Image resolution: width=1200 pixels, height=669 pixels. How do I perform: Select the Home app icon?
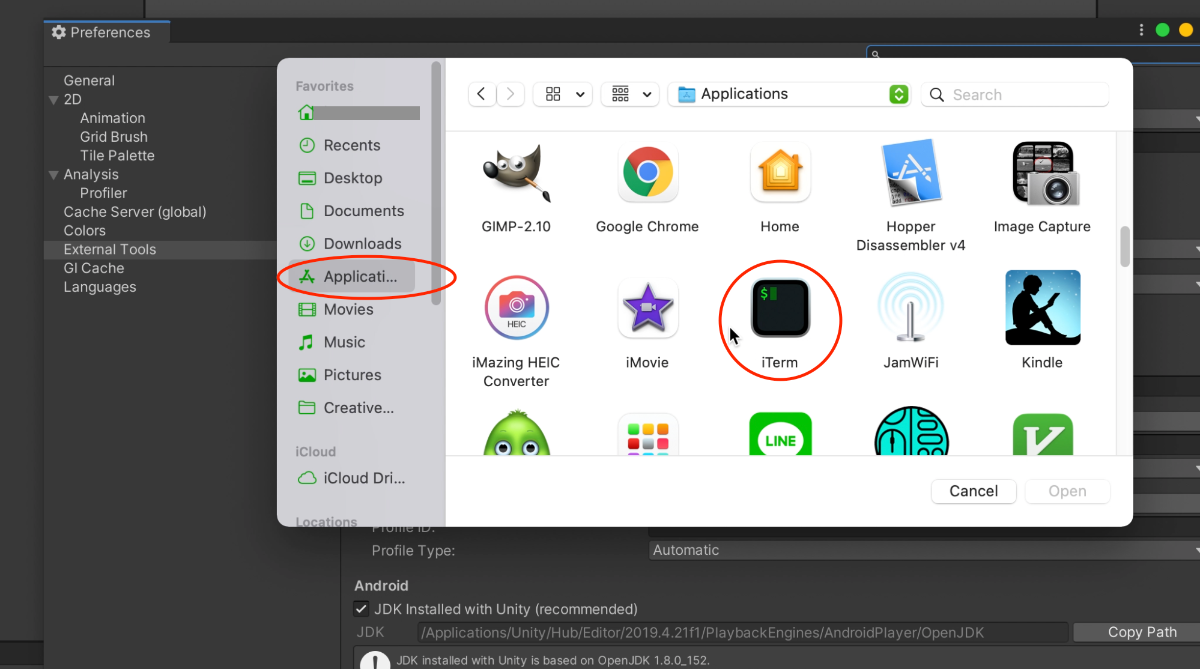[780, 173]
